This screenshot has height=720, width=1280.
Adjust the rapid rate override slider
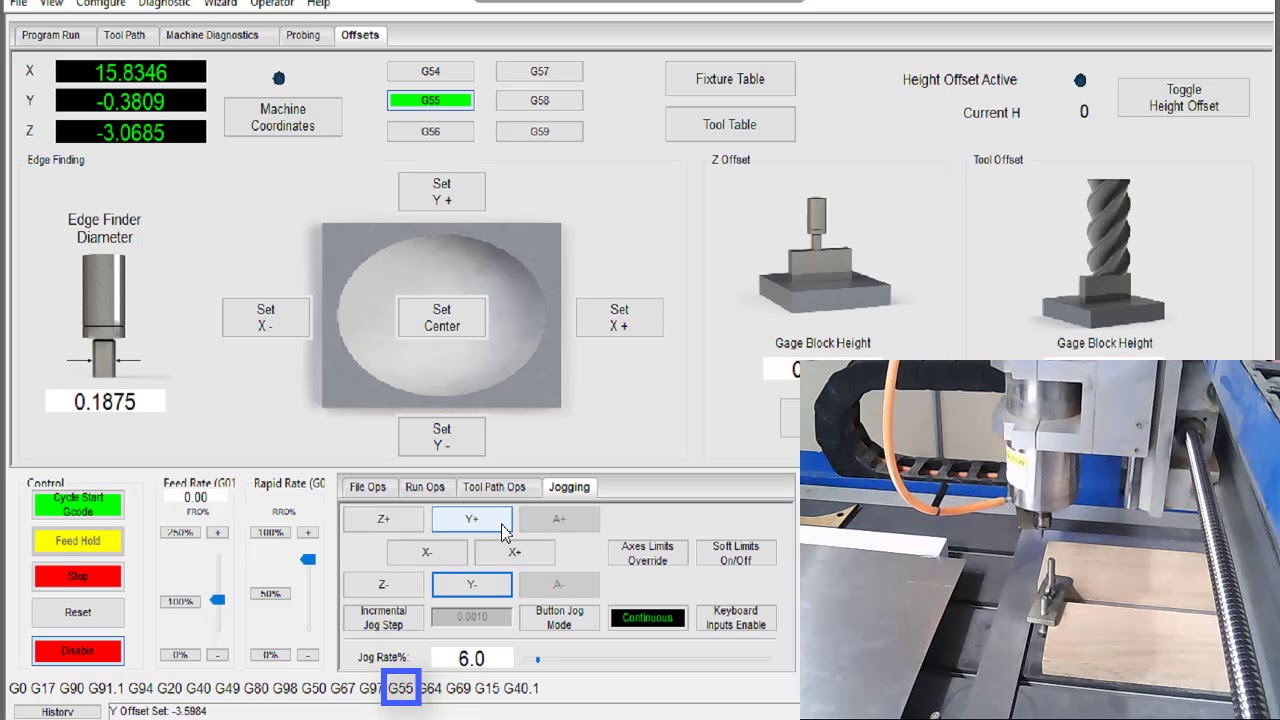coord(308,559)
